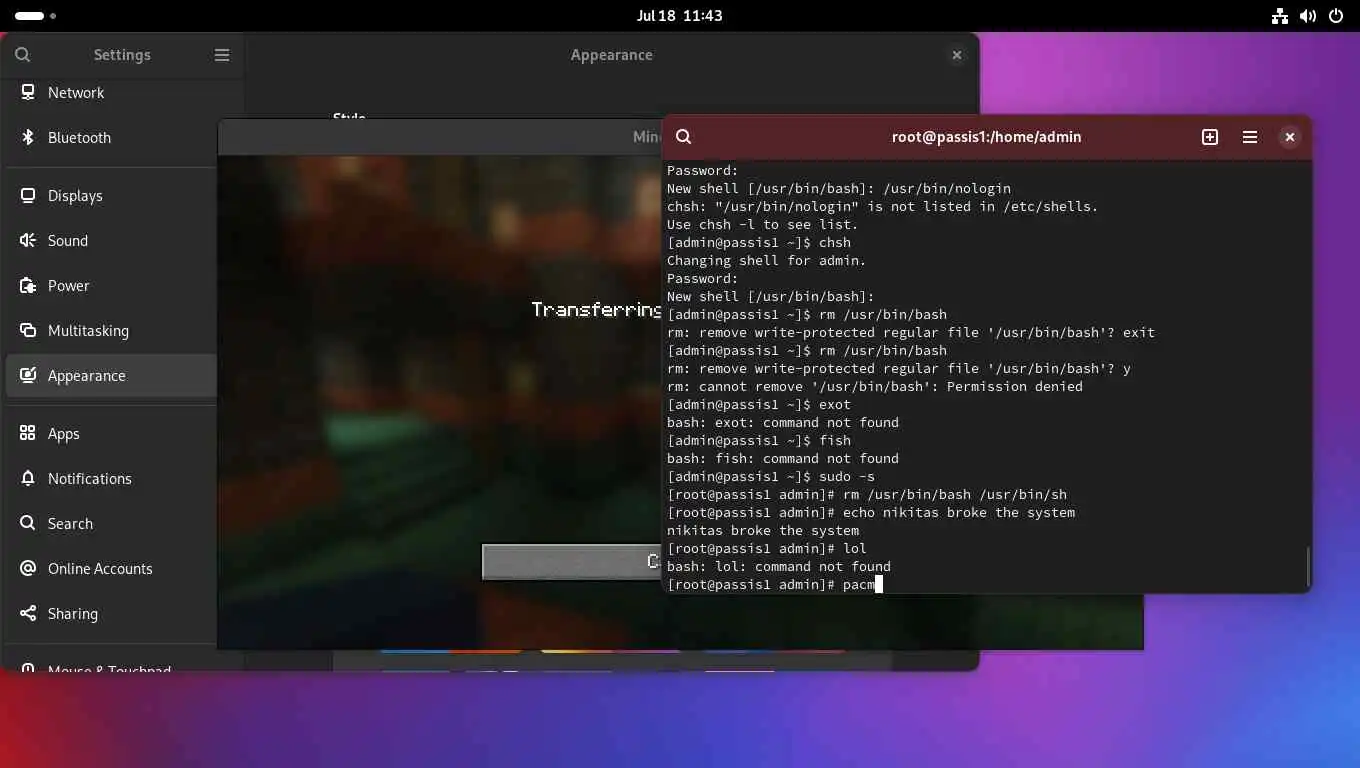
Task: Open the clock showing Jul 18 11:43
Action: tap(680, 16)
